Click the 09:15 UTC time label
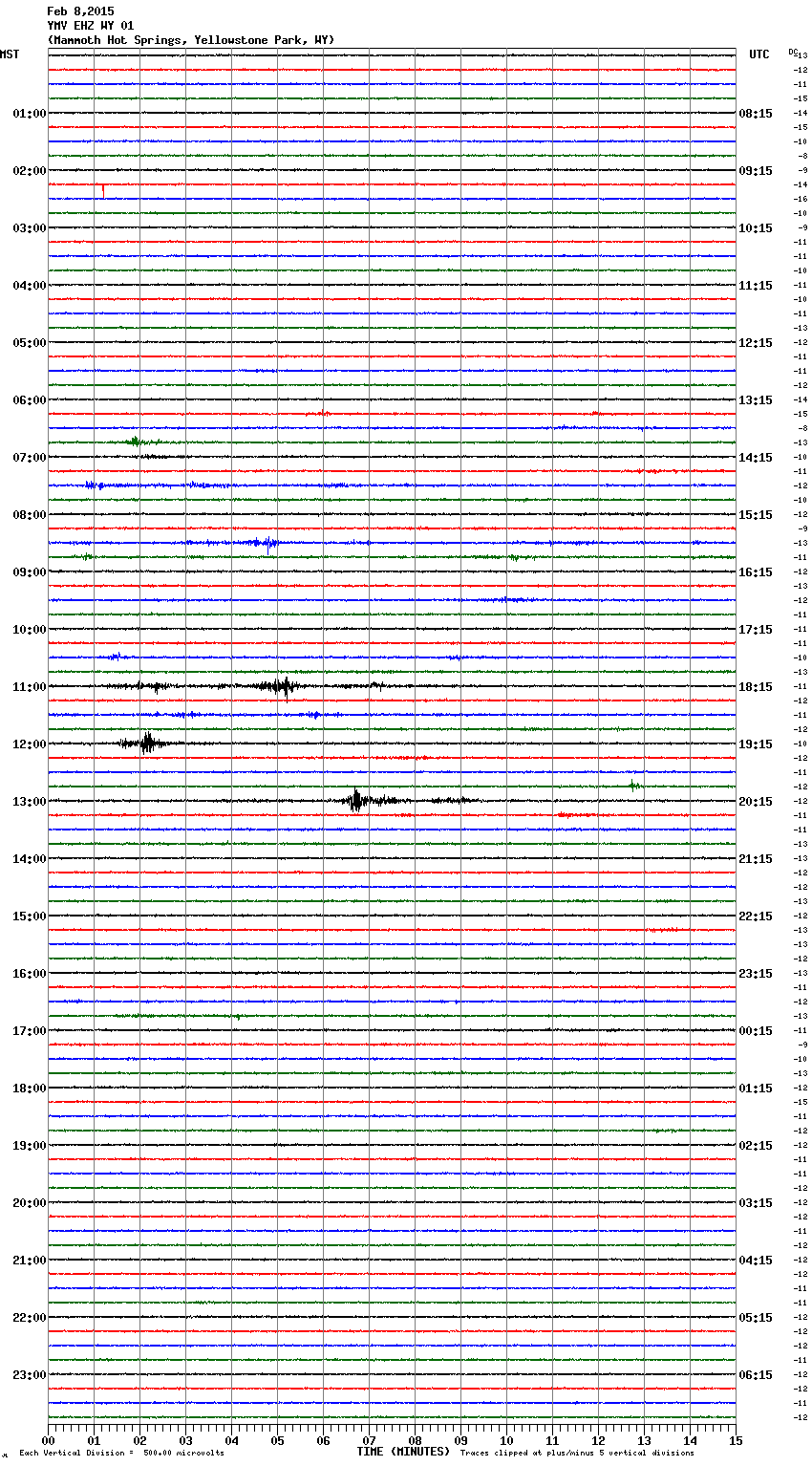This screenshot has width=812, height=1466. pos(756,171)
